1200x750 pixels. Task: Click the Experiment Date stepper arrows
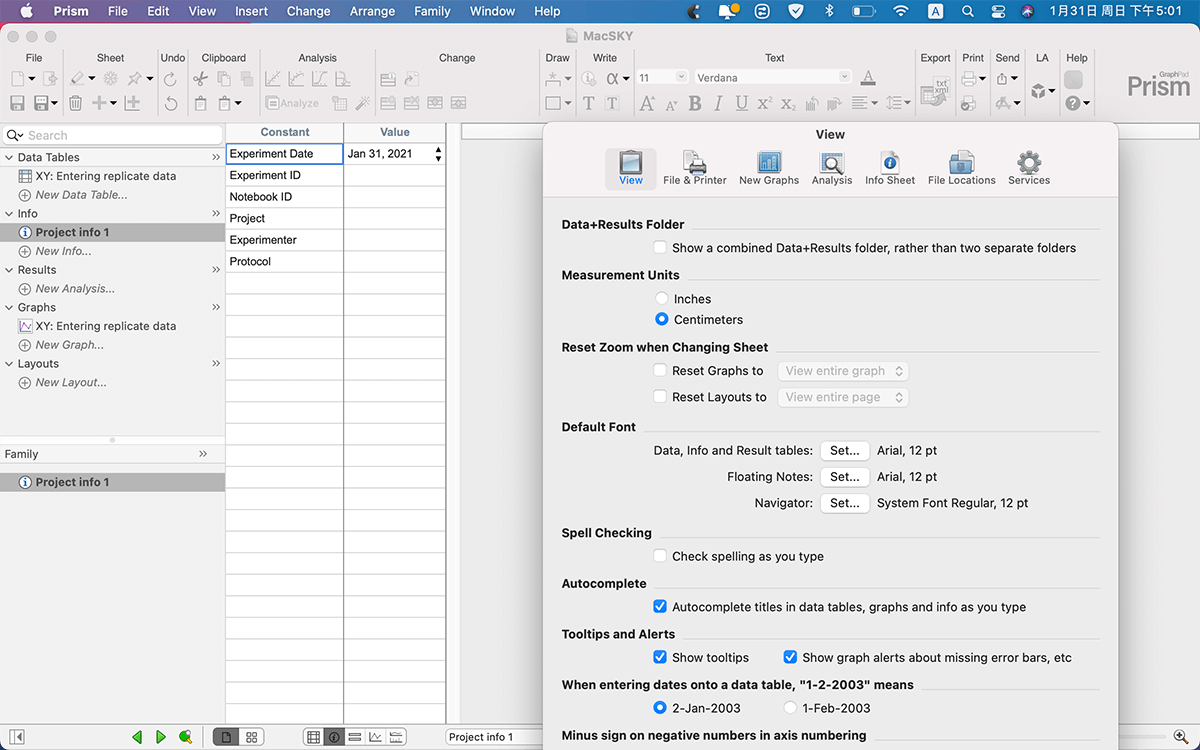point(438,154)
